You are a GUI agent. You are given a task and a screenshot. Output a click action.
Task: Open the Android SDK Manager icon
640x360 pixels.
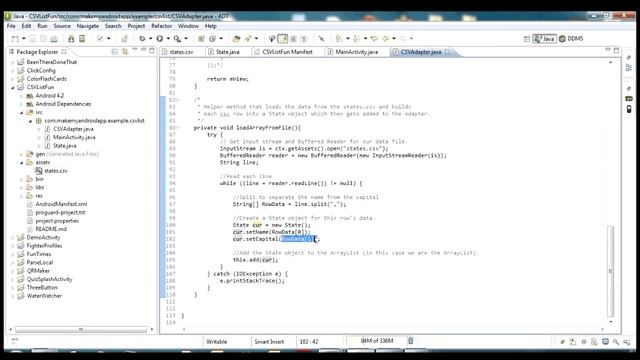pos(71,39)
